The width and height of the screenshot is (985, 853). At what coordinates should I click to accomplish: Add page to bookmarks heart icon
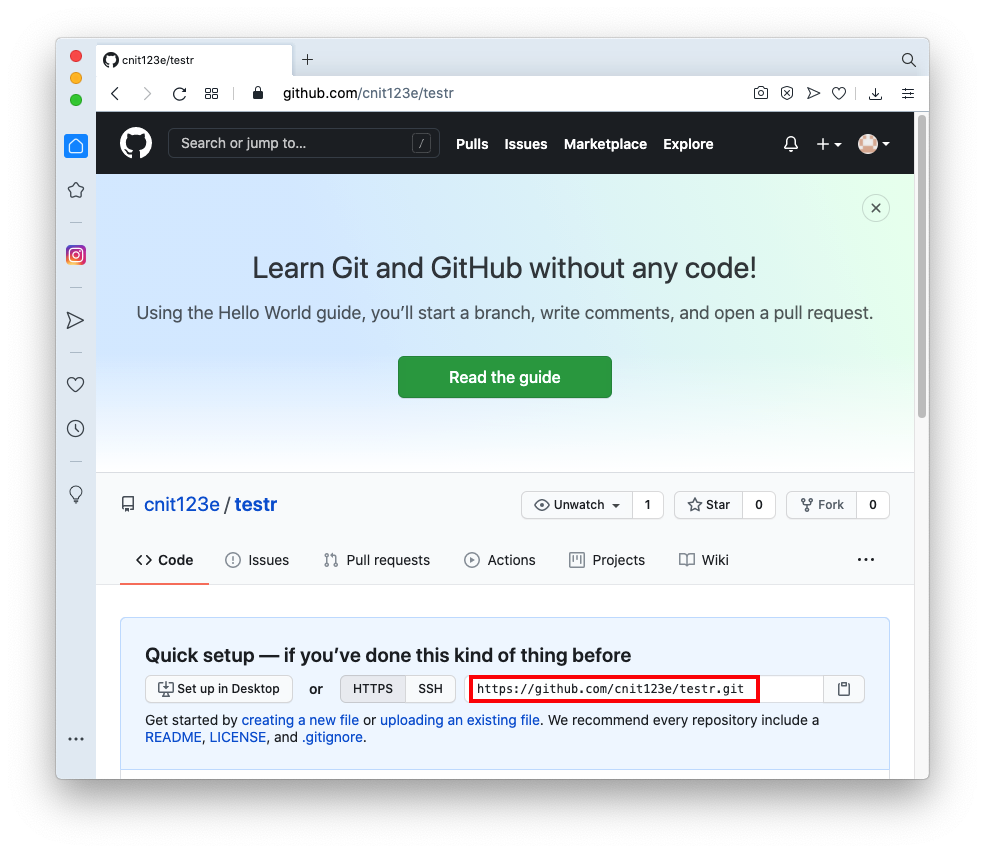click(839, 93)
